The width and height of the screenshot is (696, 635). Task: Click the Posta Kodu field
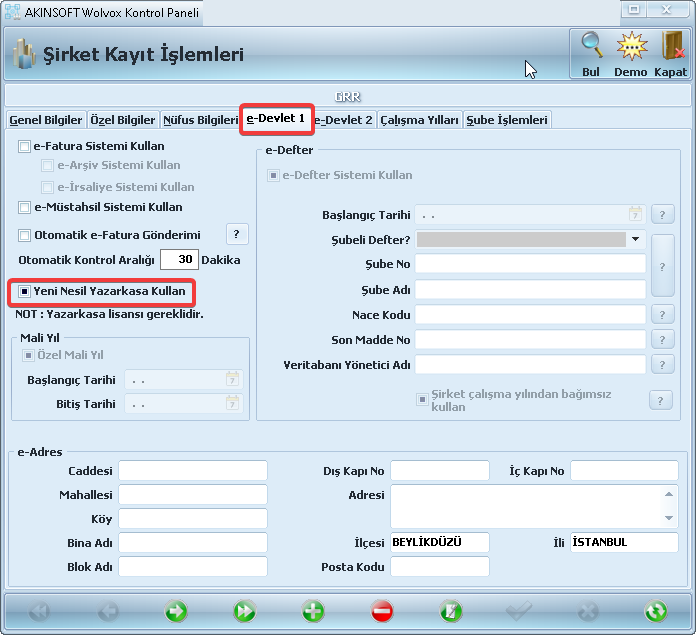[x=440, y=566]
